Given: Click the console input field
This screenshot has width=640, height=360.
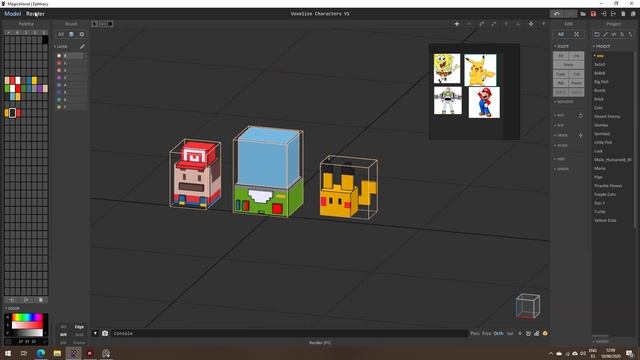Looking at the screenshot, I should 289,333.
